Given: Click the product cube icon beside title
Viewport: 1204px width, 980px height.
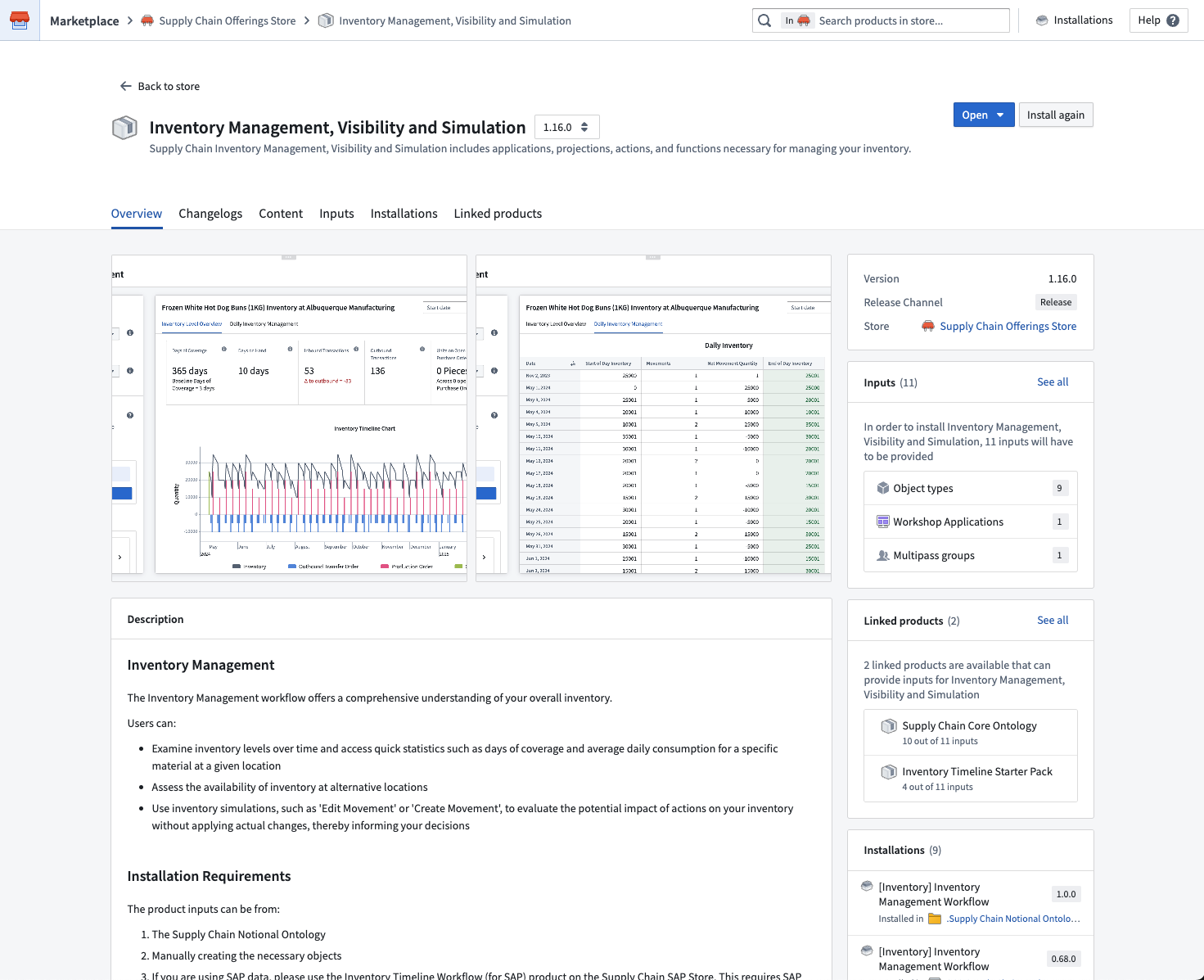Looking at the screenshot, I should click(124, 127).
